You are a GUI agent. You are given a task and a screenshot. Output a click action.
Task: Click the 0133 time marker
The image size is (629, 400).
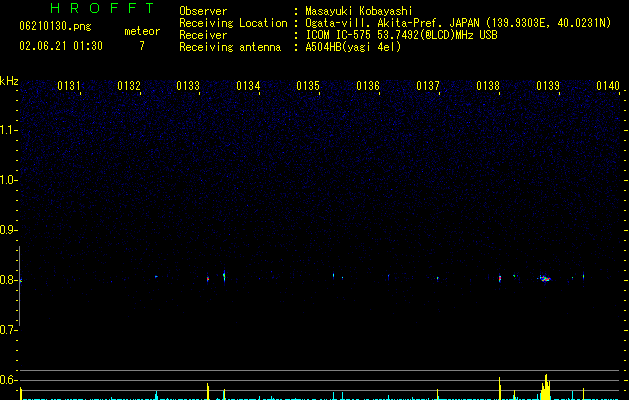tap(188, 86)
